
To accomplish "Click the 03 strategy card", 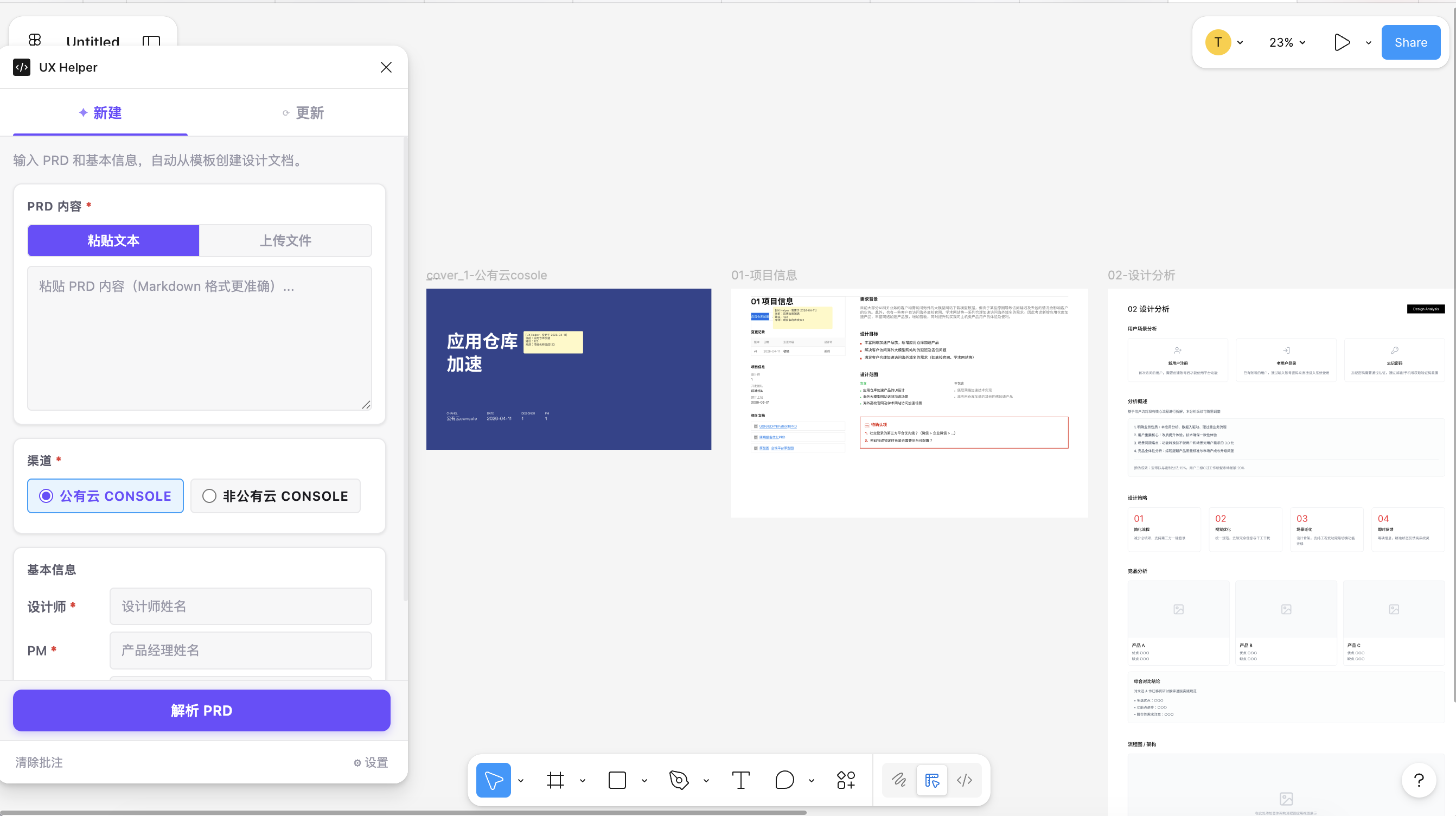I will (x=1326, y=530).
